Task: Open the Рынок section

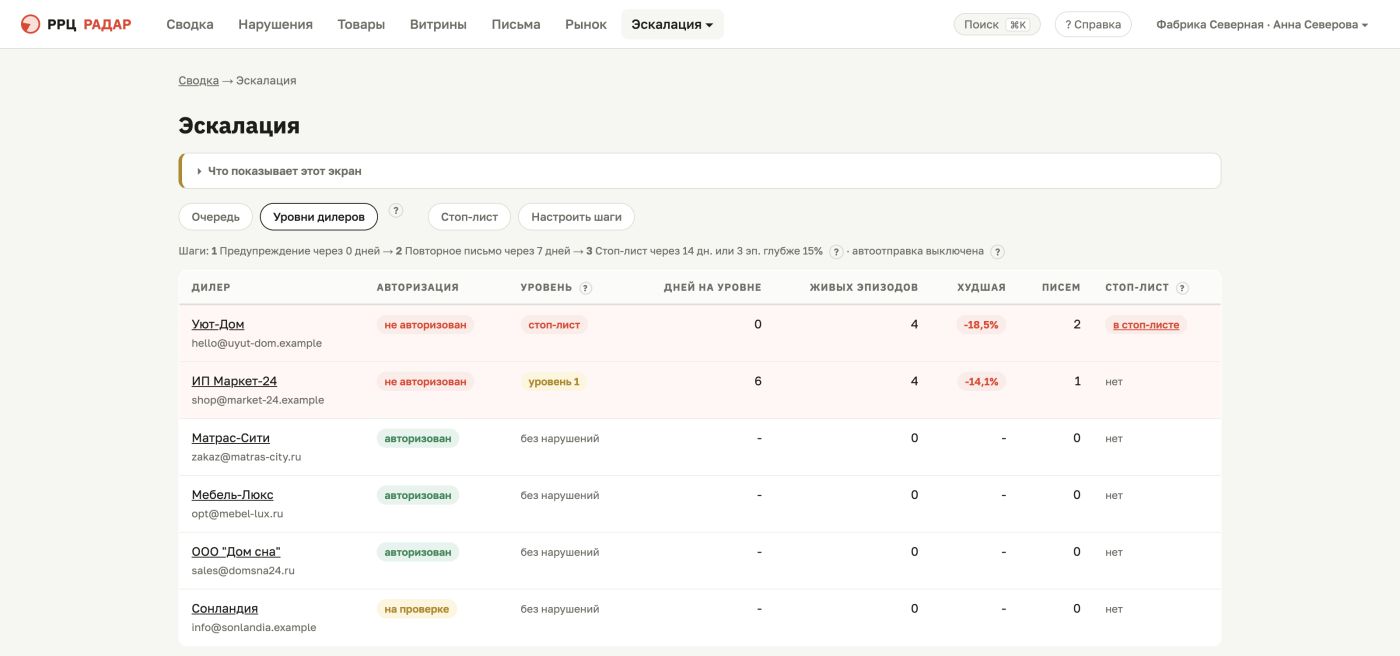Action: pos(586,24)
